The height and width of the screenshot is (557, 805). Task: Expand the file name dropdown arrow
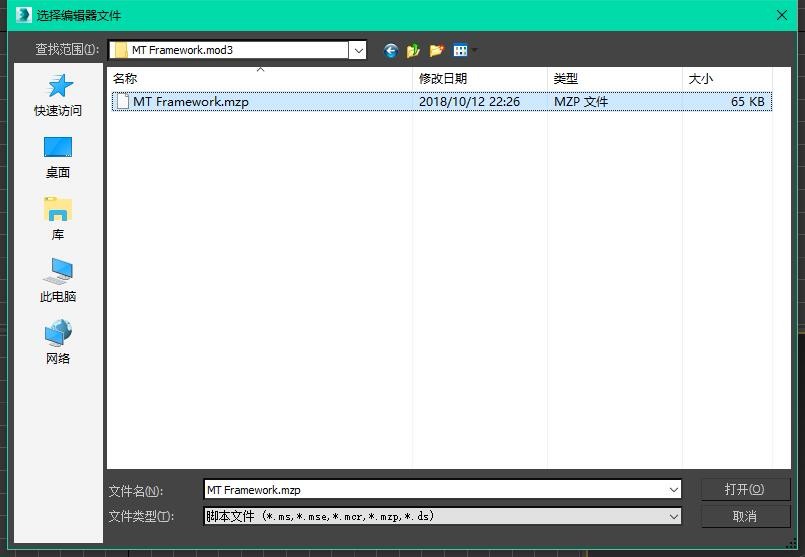[674, 490]
